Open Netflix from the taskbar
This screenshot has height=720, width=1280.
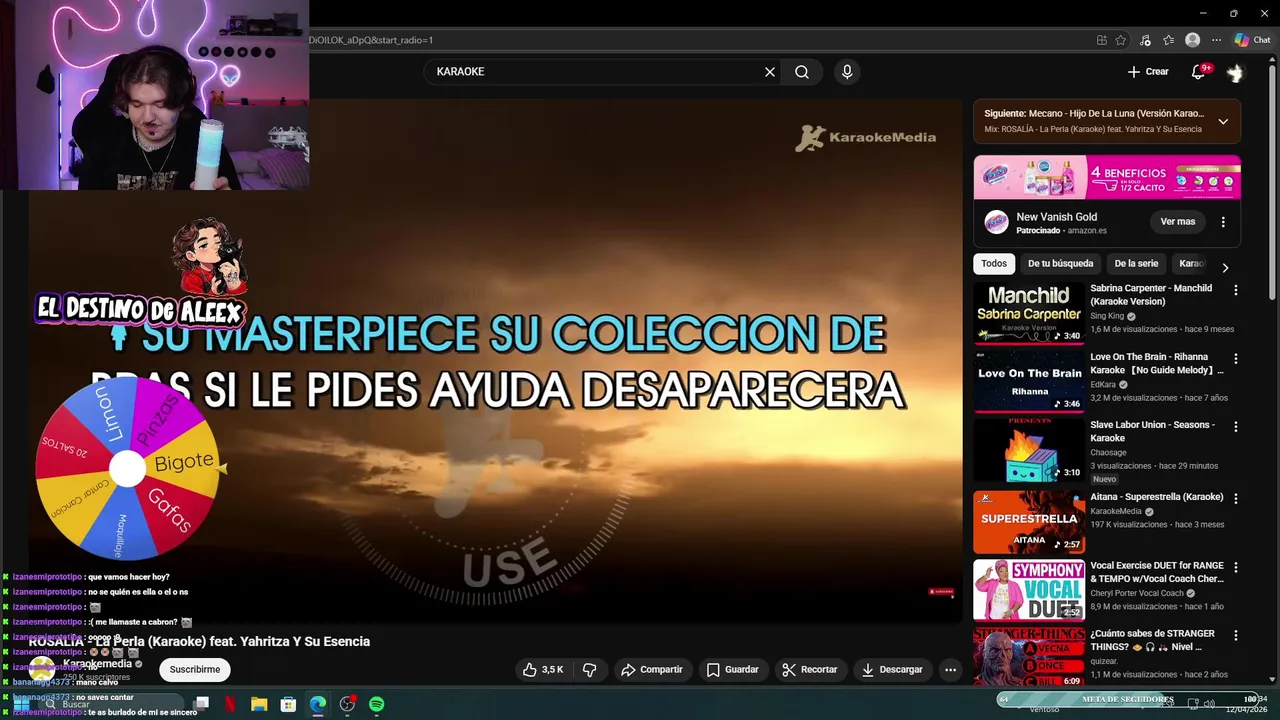click(230, 704)
